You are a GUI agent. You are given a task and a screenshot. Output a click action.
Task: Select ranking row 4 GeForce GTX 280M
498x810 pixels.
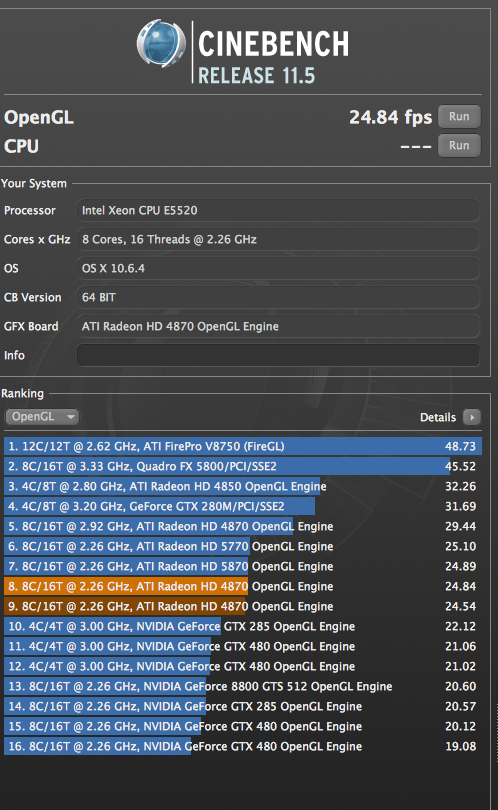[243, 506]
